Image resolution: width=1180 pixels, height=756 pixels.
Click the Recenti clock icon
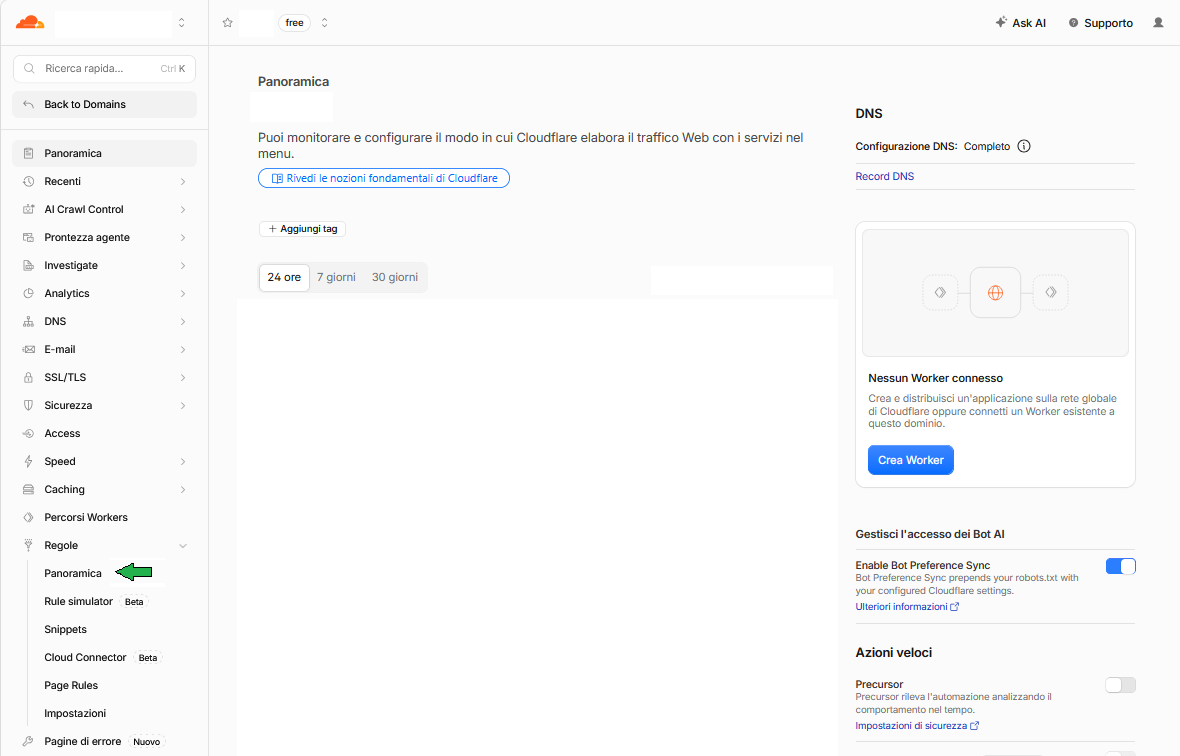click(x=29, y=181)
